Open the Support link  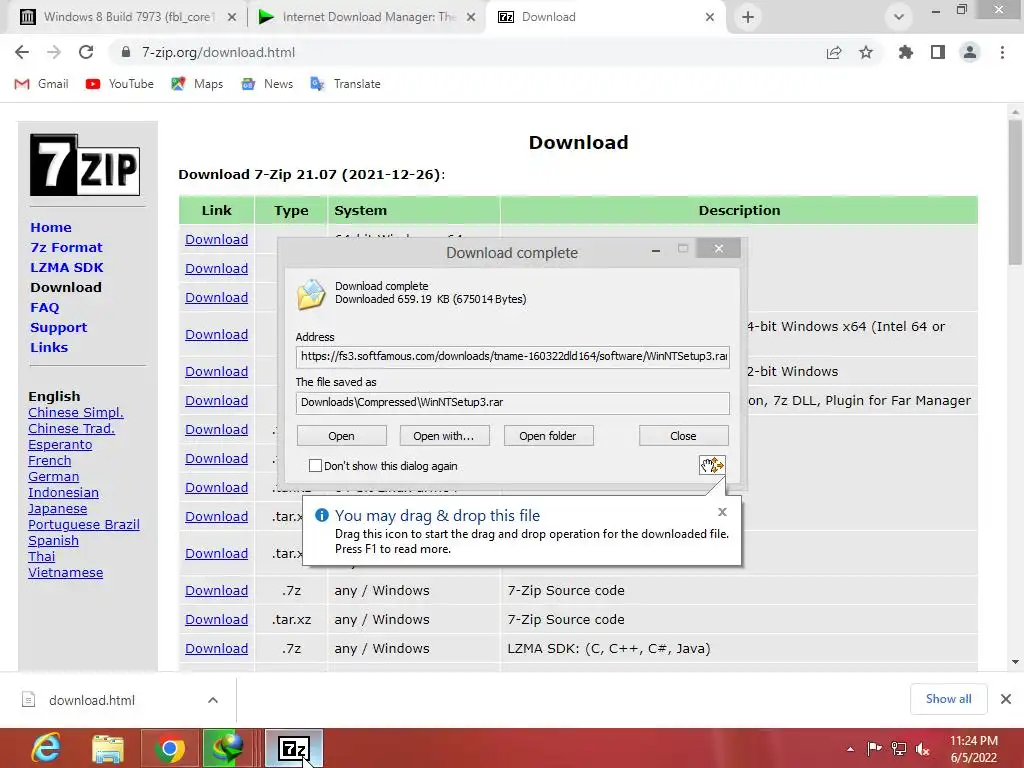(58, 327)
